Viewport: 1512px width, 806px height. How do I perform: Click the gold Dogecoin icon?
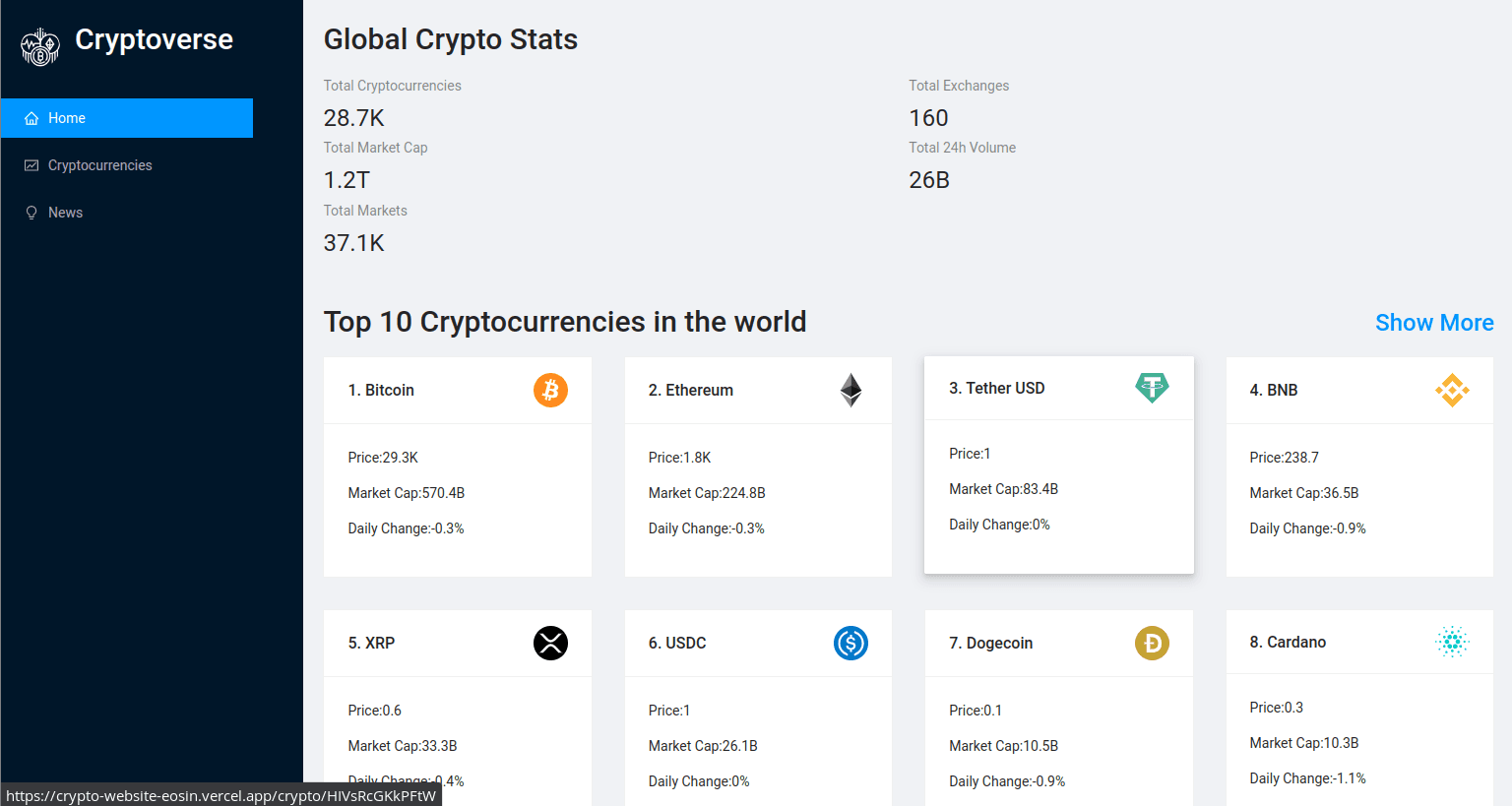[x=1152, y=644]
